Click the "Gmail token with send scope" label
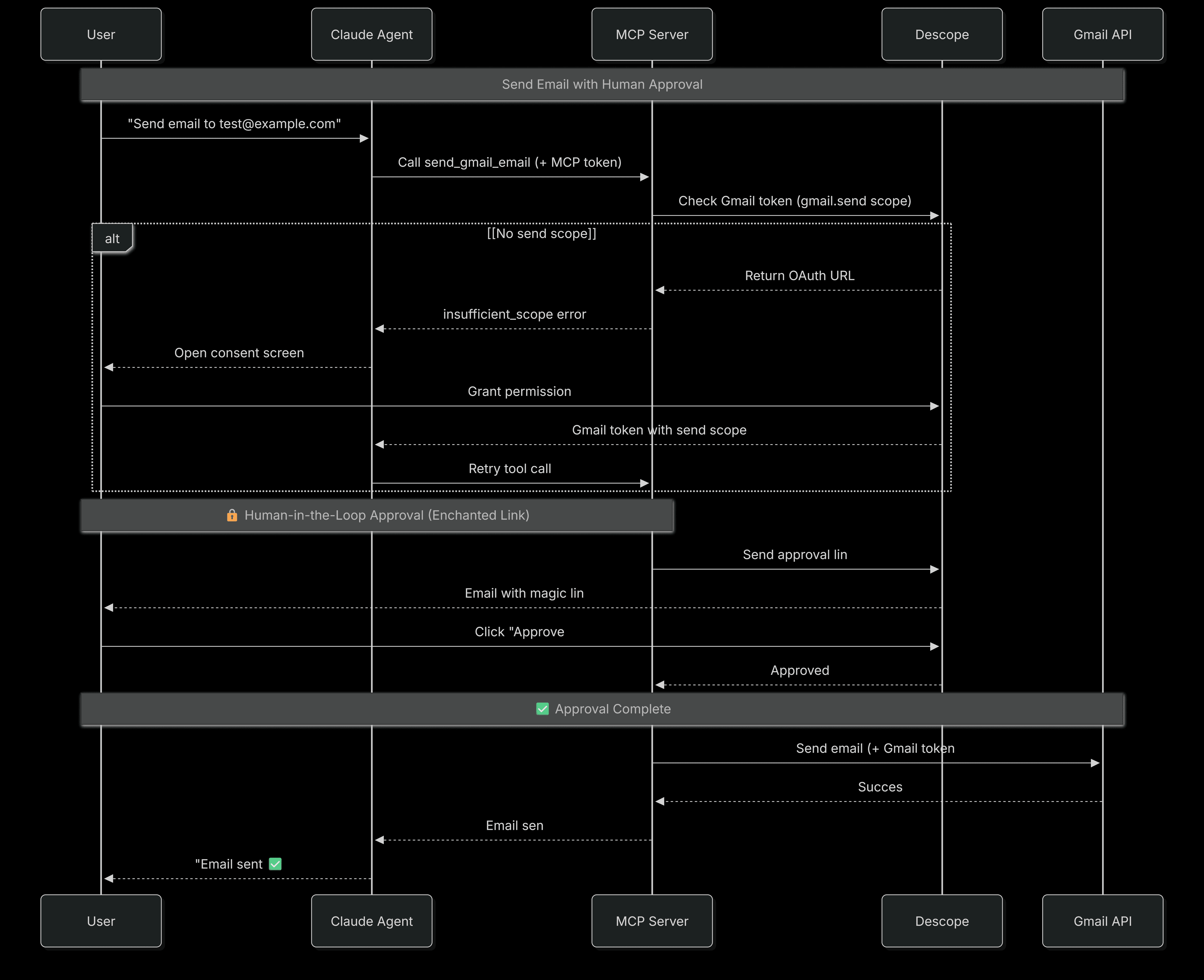Image resolution: width=1204 pixels, height=980 pixels. [x=659, y=430]
